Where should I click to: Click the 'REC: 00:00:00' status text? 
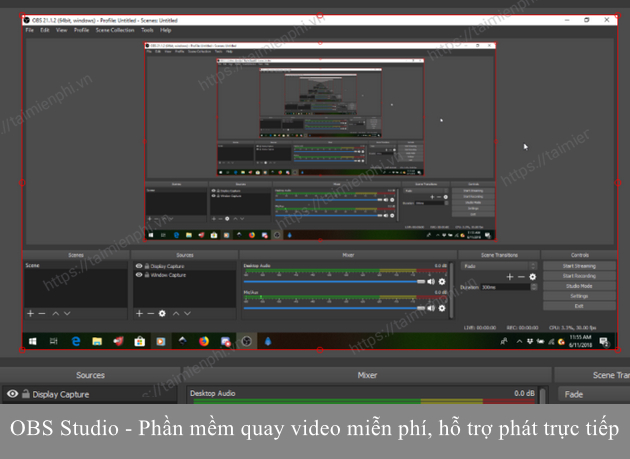(522, 328)
